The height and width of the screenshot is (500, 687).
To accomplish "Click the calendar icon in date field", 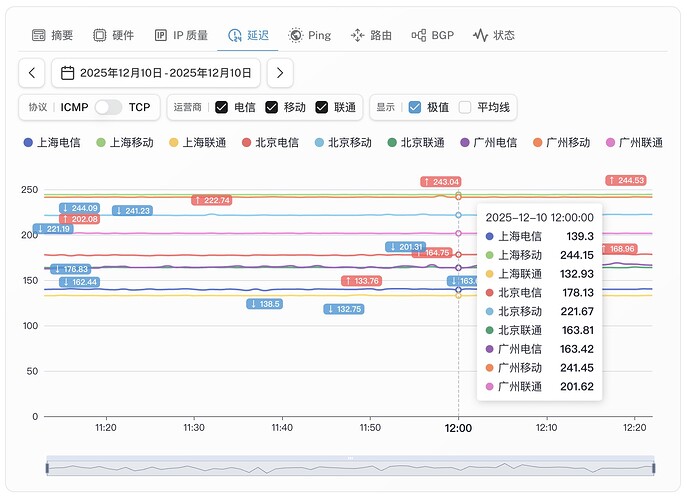I will click(67, 73).
